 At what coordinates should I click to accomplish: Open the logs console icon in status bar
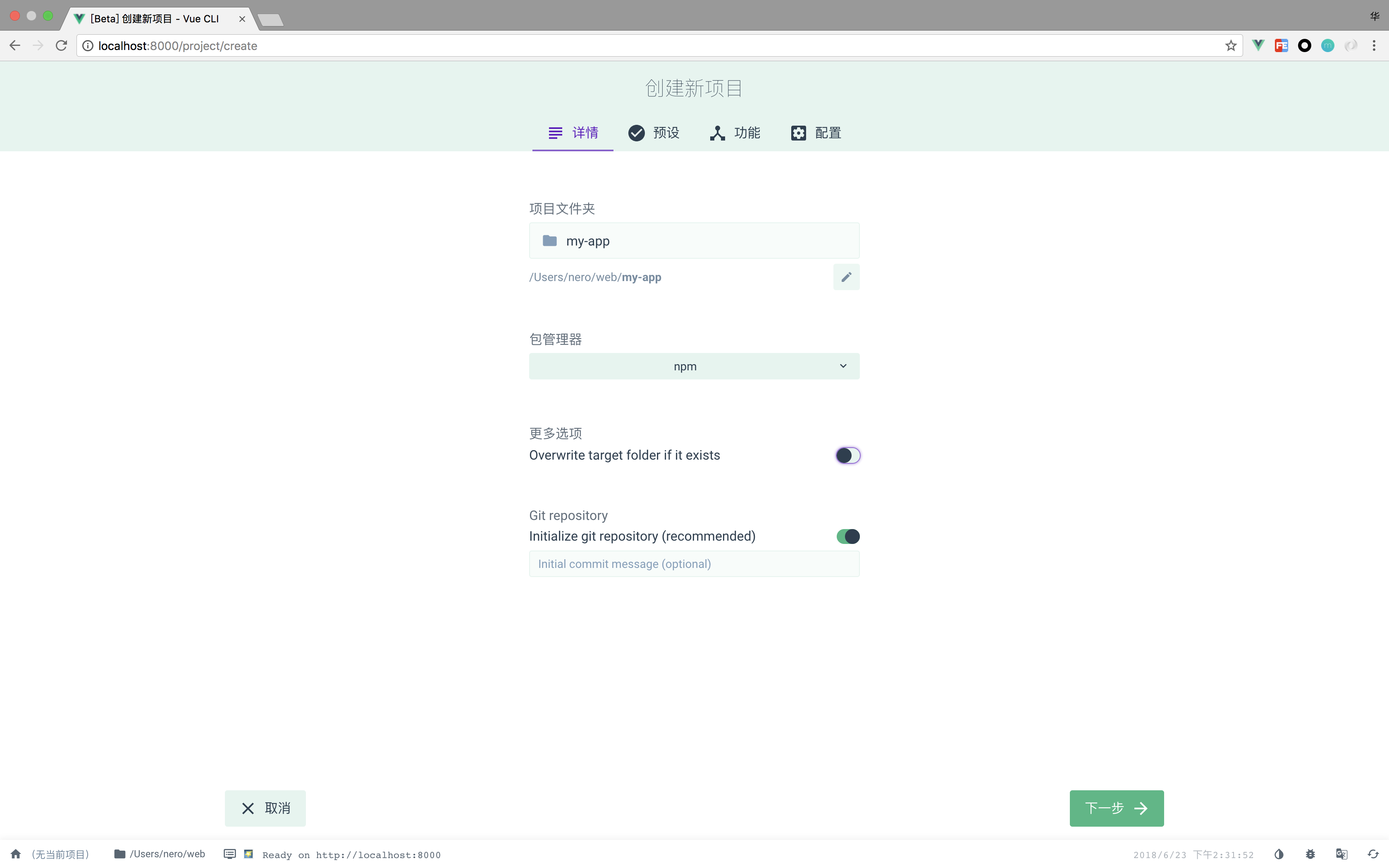[x=229, y=854]
